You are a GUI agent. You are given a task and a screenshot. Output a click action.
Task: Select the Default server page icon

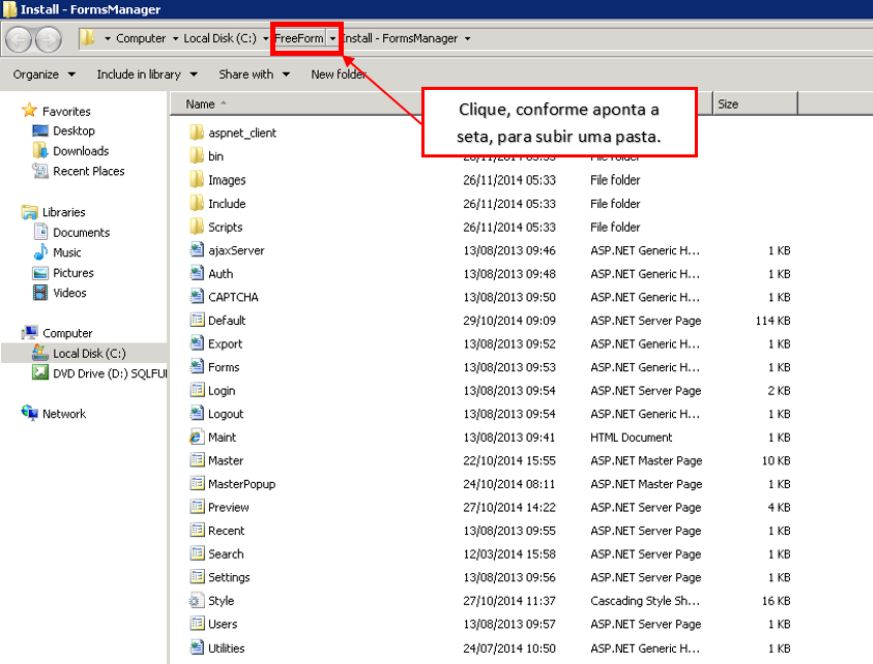[x=197, y=320]
